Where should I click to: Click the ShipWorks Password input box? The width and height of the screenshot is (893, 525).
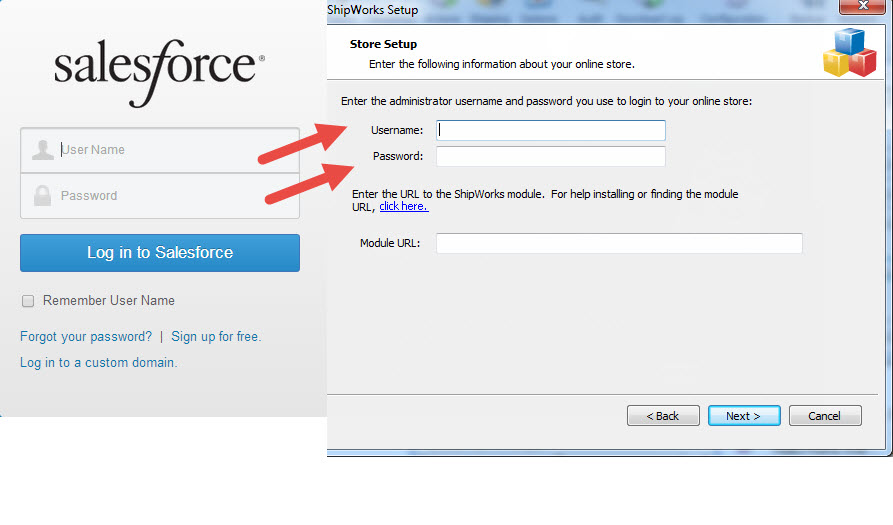551,157
